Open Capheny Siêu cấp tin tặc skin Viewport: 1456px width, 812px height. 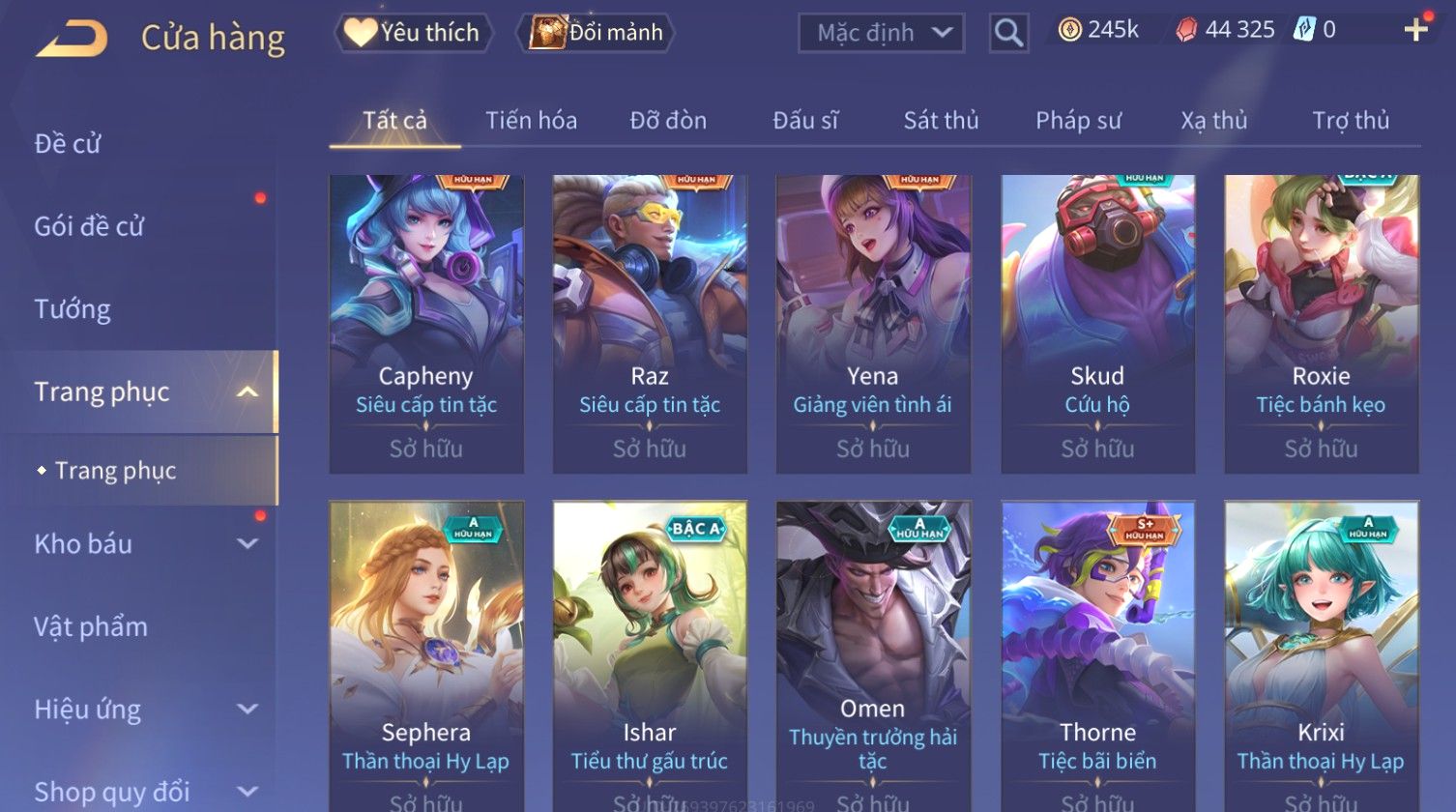point(426,324)
